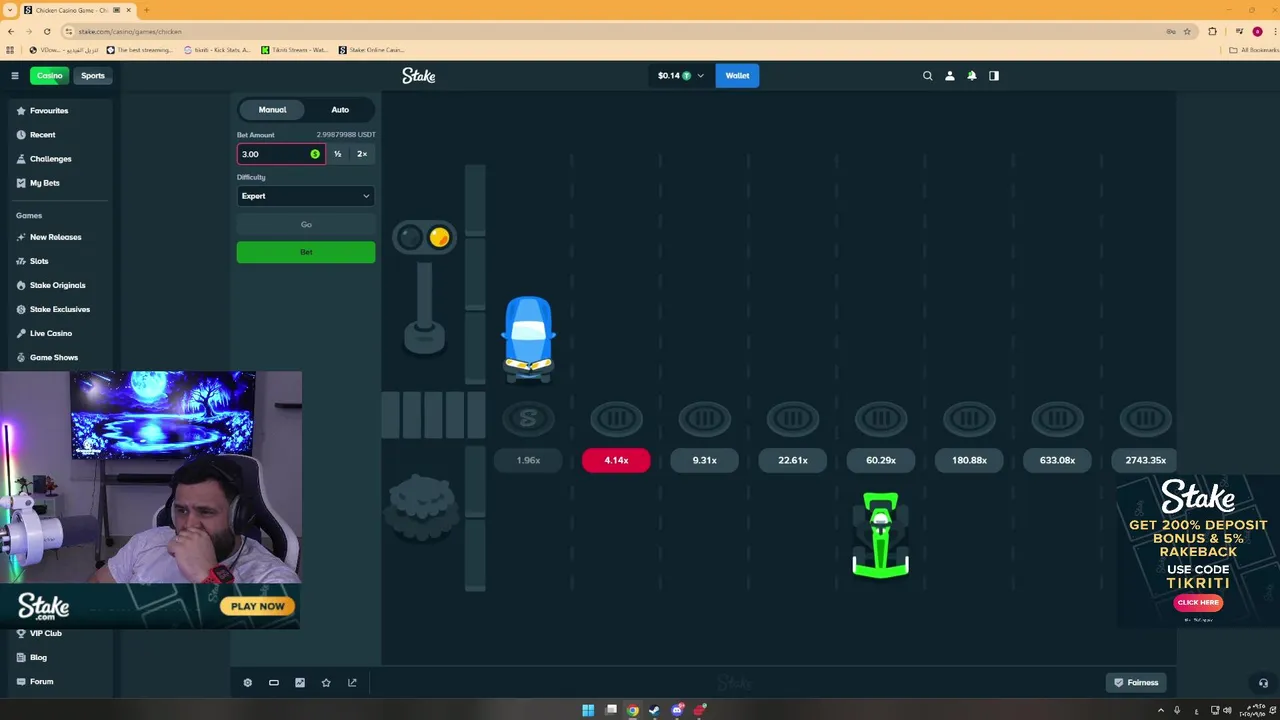Click the browser back arrow
The image size is (1280, 720).
tap(11, 31)
